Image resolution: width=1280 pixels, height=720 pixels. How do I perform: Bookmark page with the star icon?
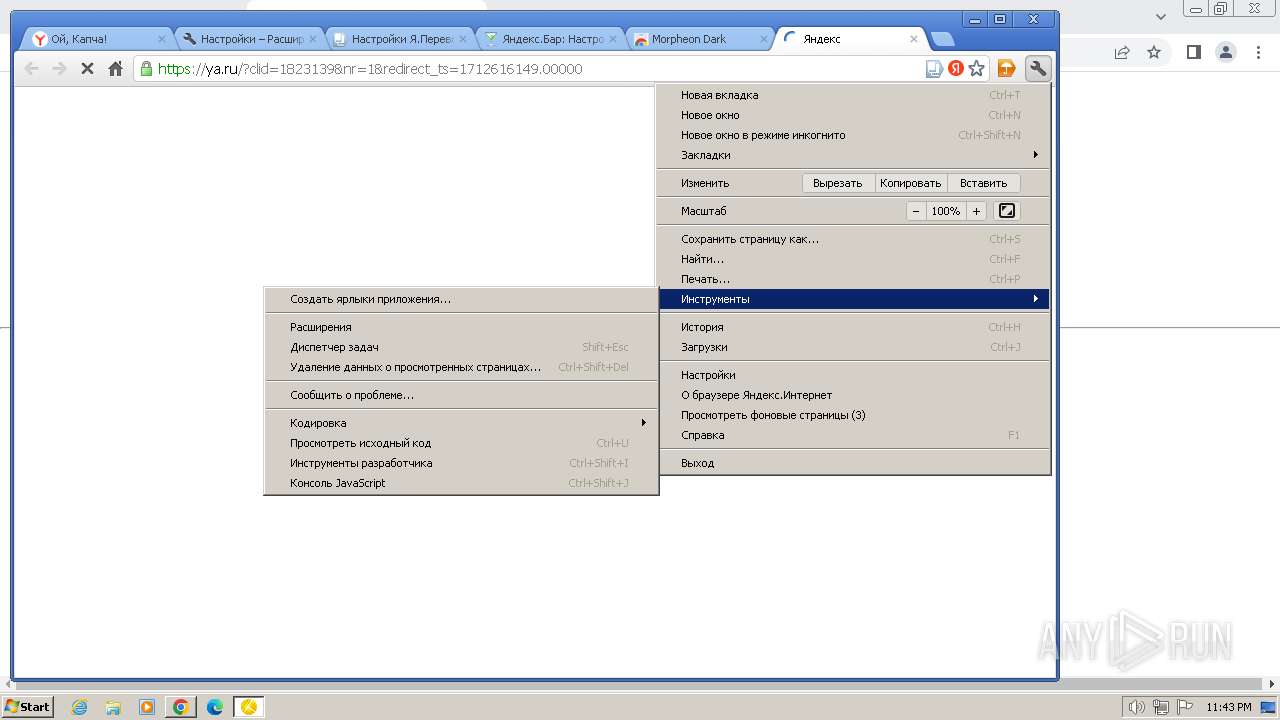(977, 68)
